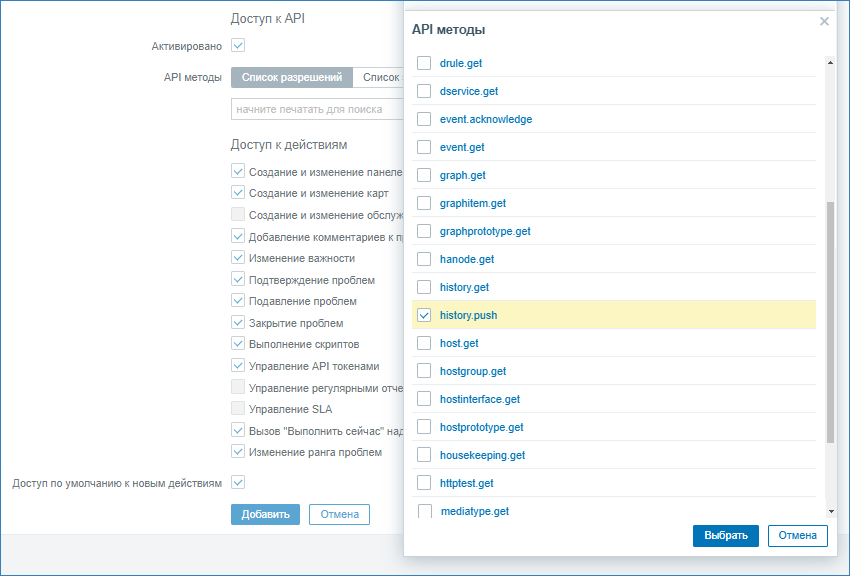Check the httptest.get checkbox

coord(424,483)
